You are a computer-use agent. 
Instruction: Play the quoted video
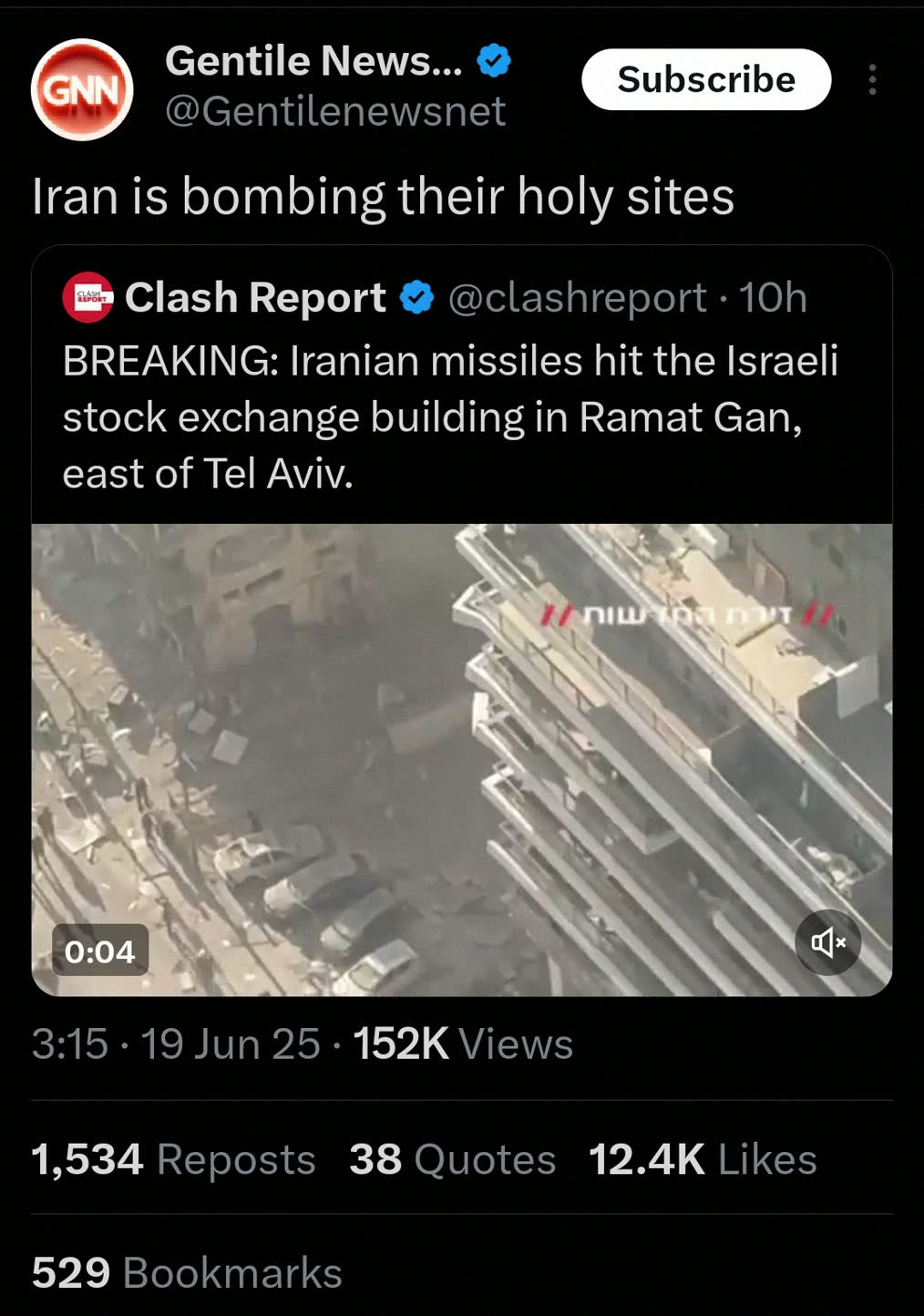click(x=462, y=759)
